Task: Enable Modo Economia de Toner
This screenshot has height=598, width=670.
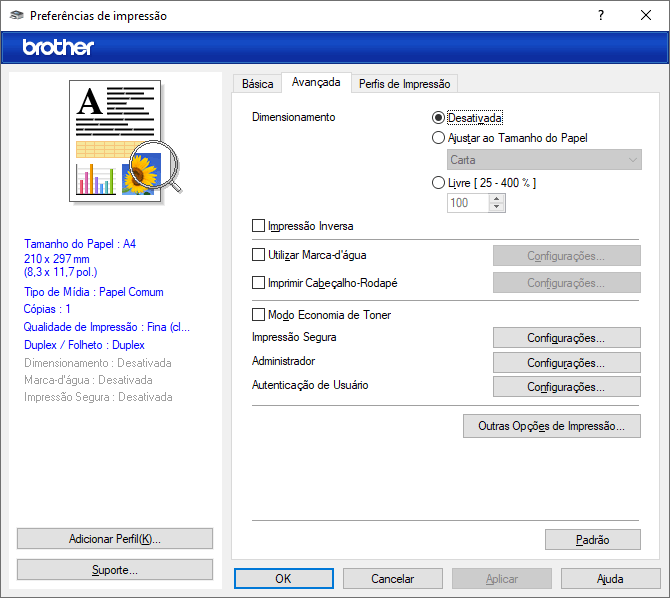Action: [x=259, y=315]
